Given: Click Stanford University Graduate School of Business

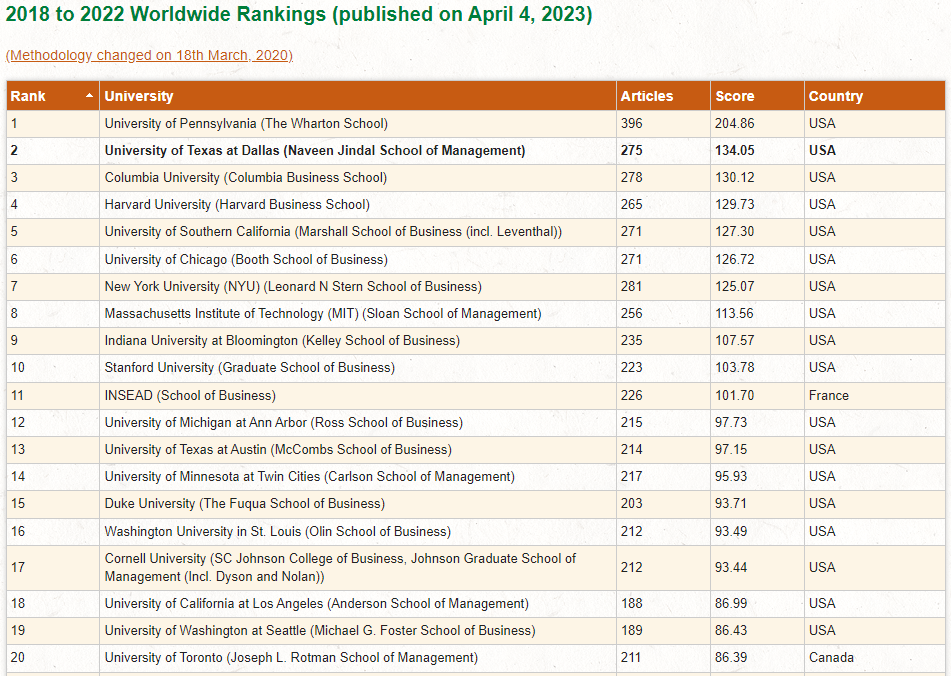Looking at the screenshot, I should (249, 367).
